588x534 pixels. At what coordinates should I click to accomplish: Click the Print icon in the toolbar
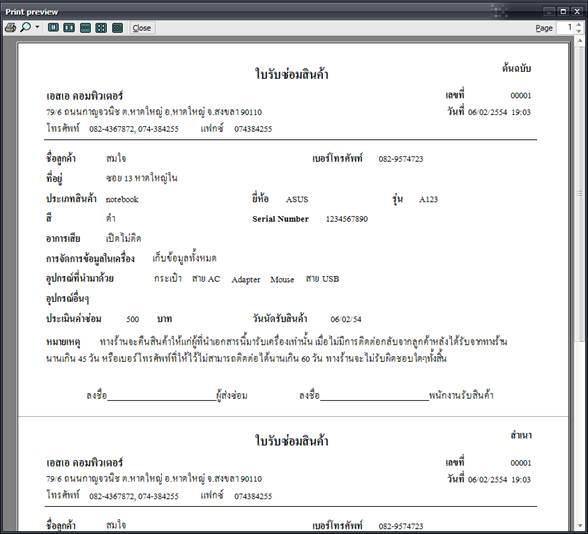(x=10, y=27)
